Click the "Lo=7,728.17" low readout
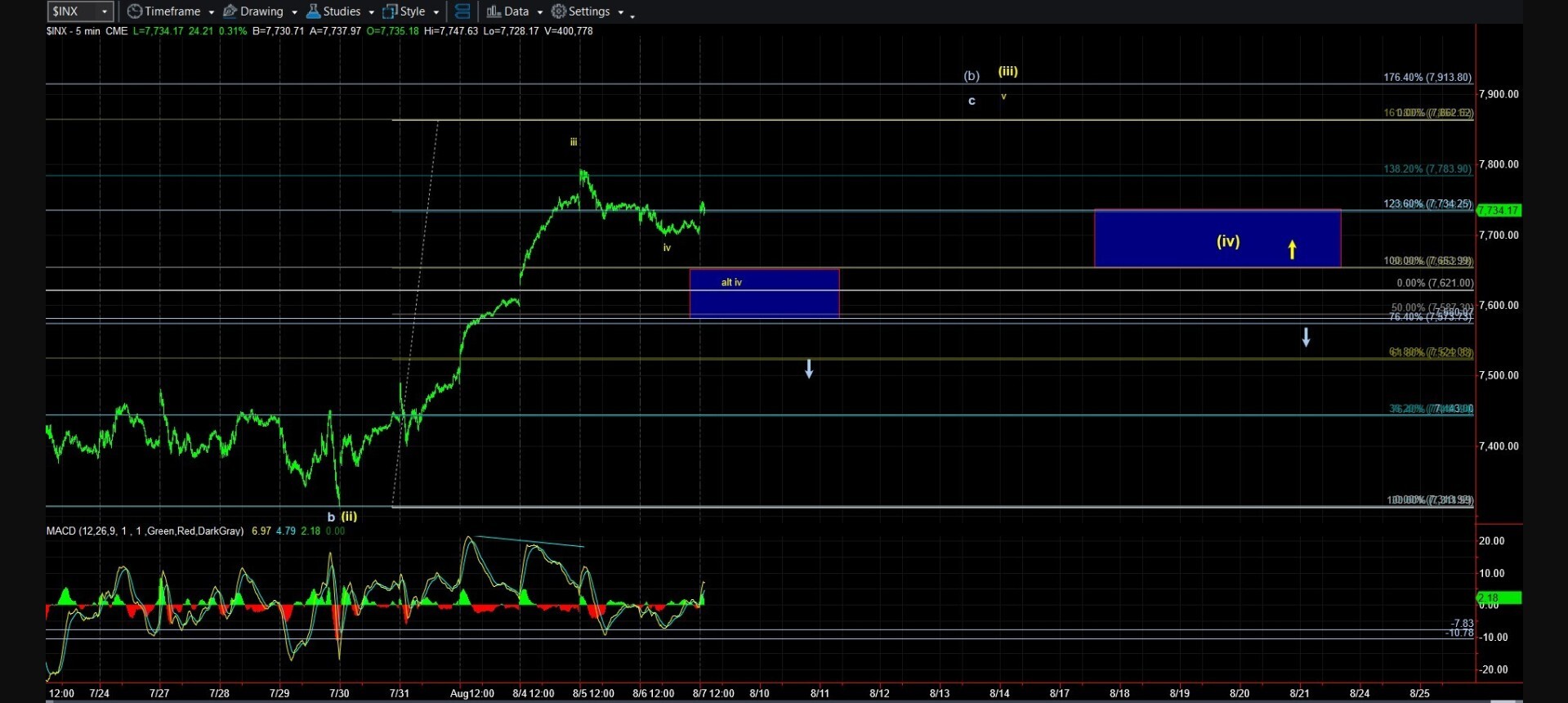 click(511, 31)
